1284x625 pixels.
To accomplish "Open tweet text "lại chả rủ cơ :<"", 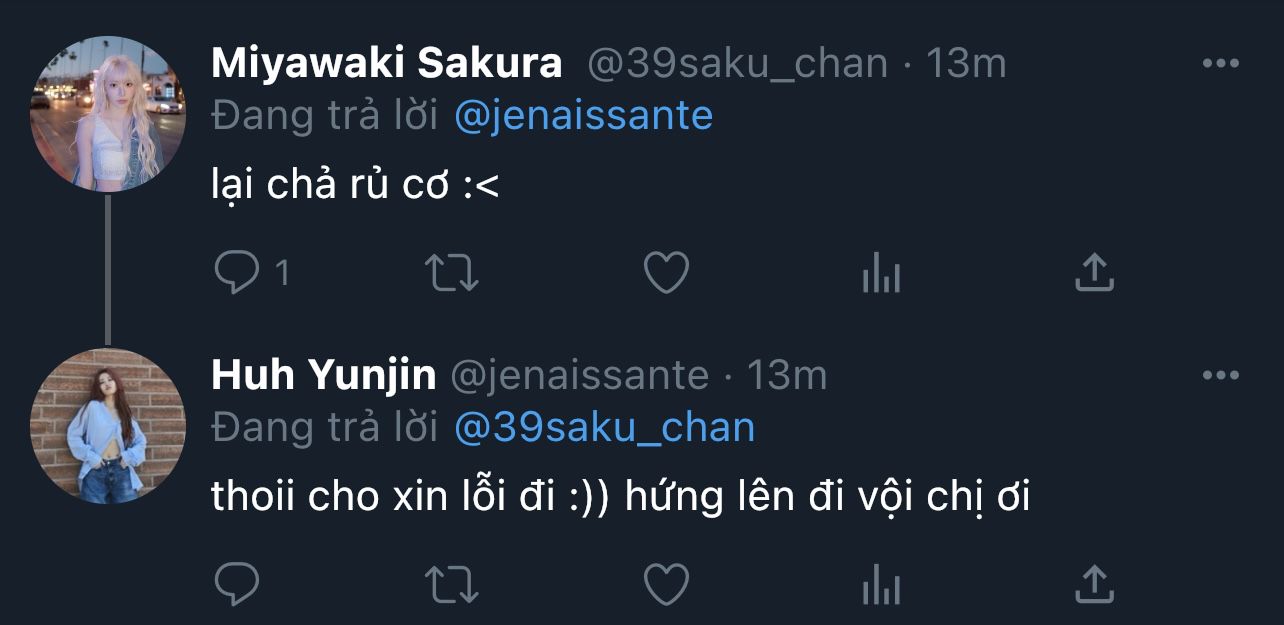I will [355, 186].
